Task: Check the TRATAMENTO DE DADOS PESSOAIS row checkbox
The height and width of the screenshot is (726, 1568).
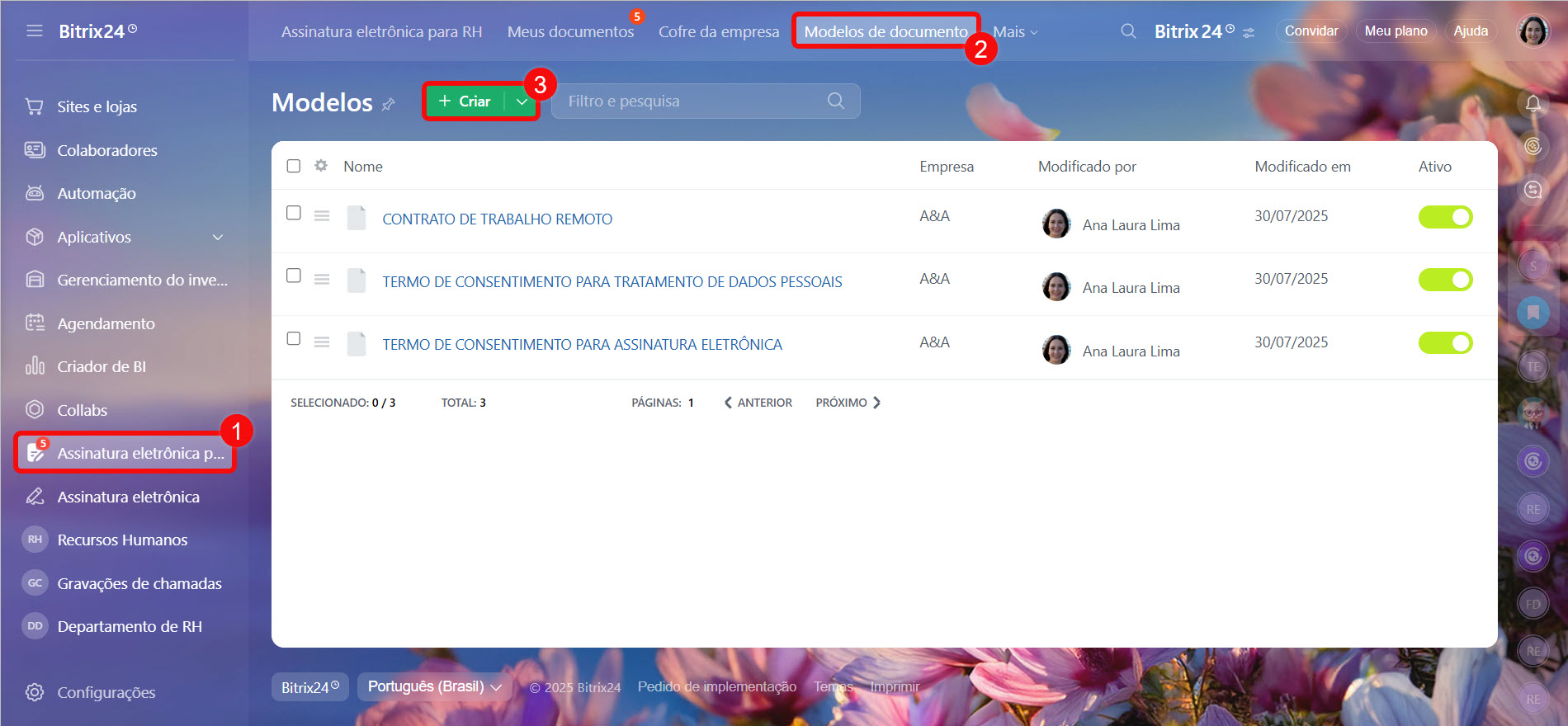Action: point(294,276)
